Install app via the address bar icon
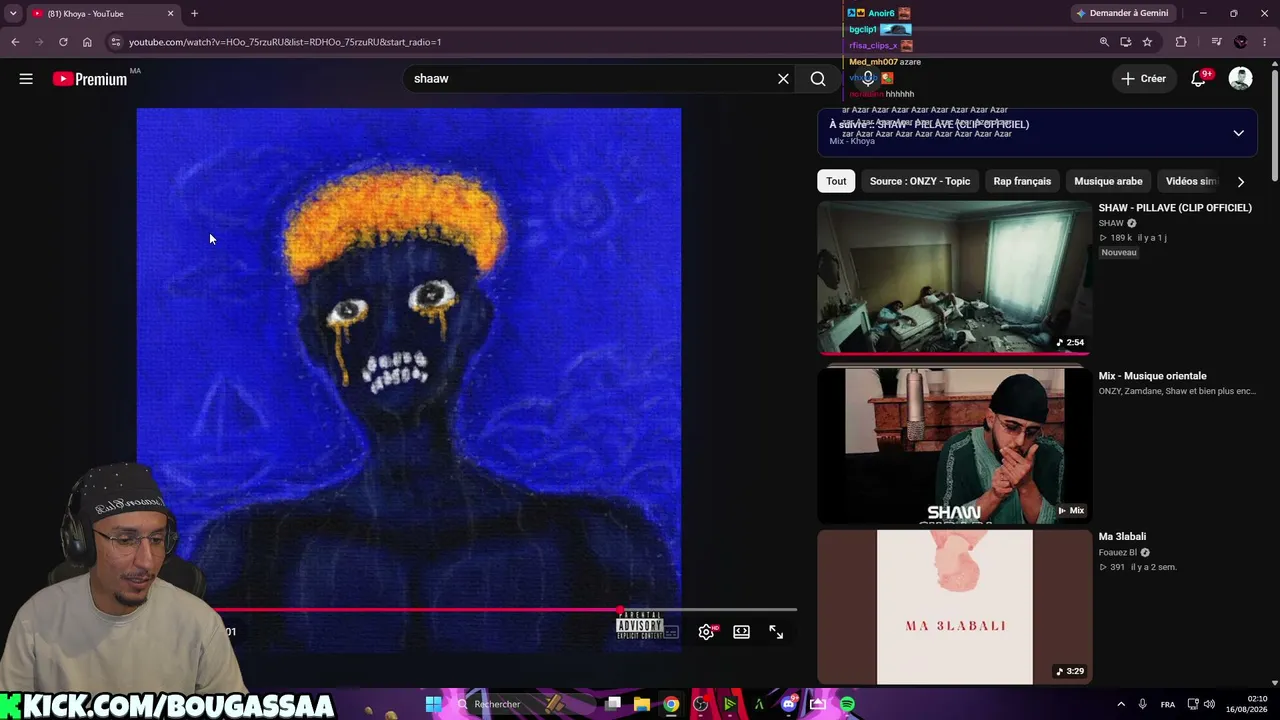This screenshot has height=720, width=1280. pos(1126,42)
